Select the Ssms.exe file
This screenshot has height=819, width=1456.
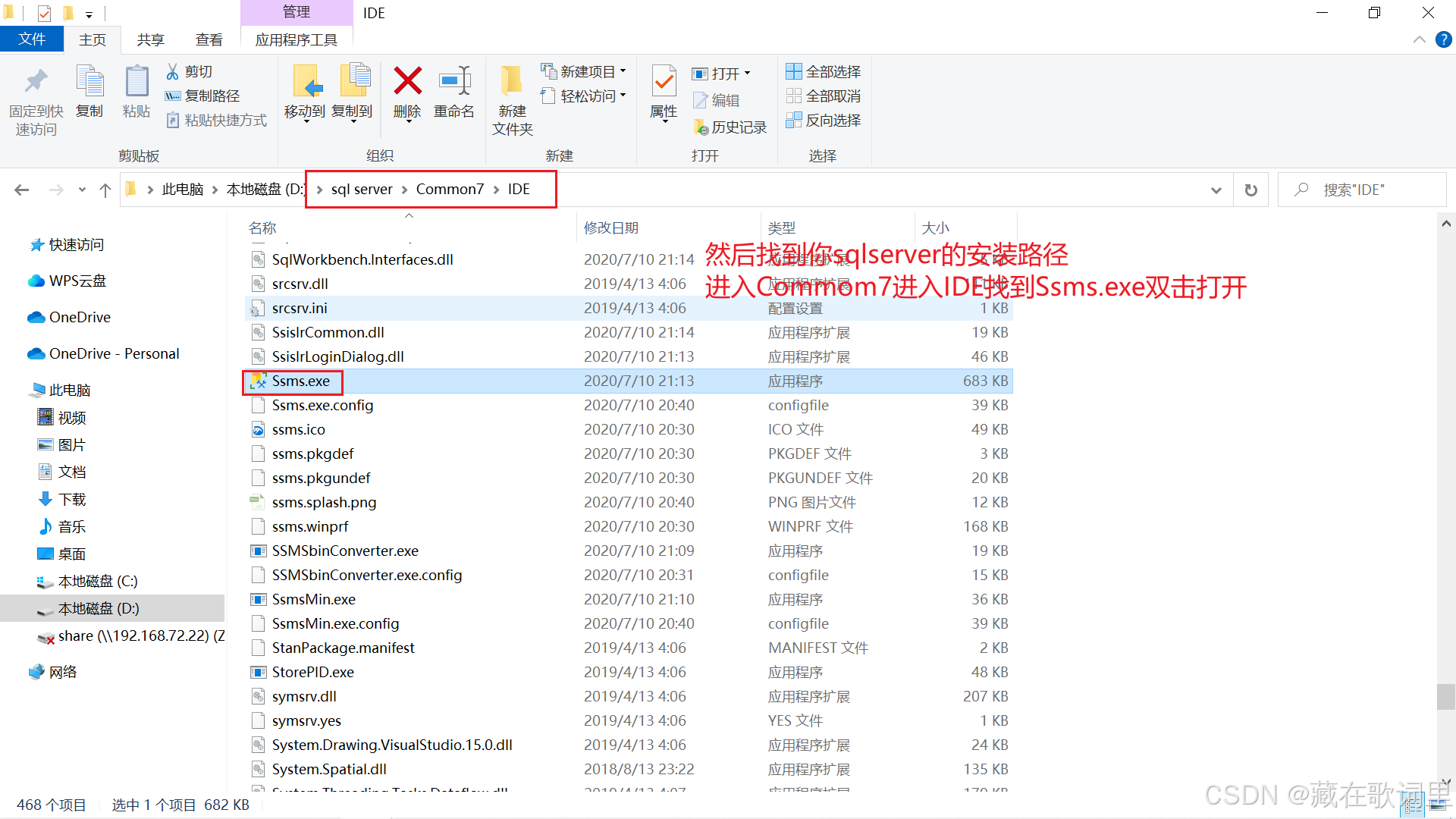(300, 381)
